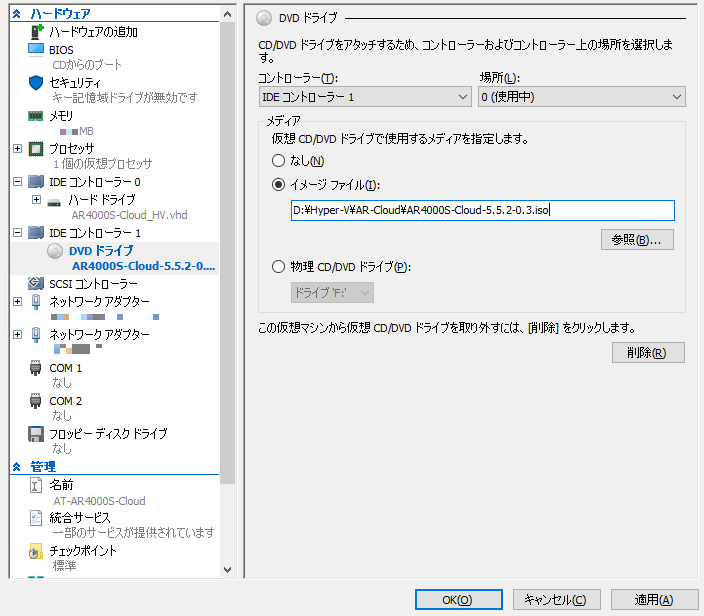Screen dimensions: 704x616
Task: Select the メモリ tree item label
Action: click(x=61, y=116)
